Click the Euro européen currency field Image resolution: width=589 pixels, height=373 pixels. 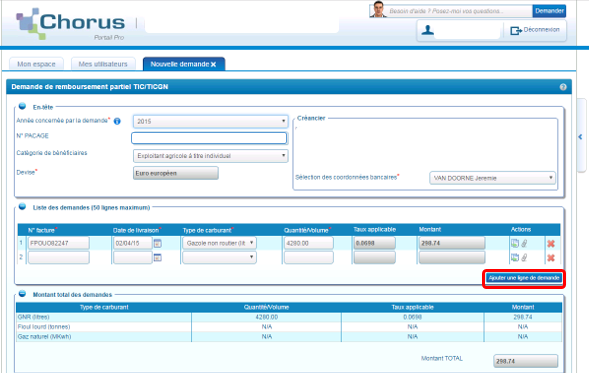tap(175, 173)
